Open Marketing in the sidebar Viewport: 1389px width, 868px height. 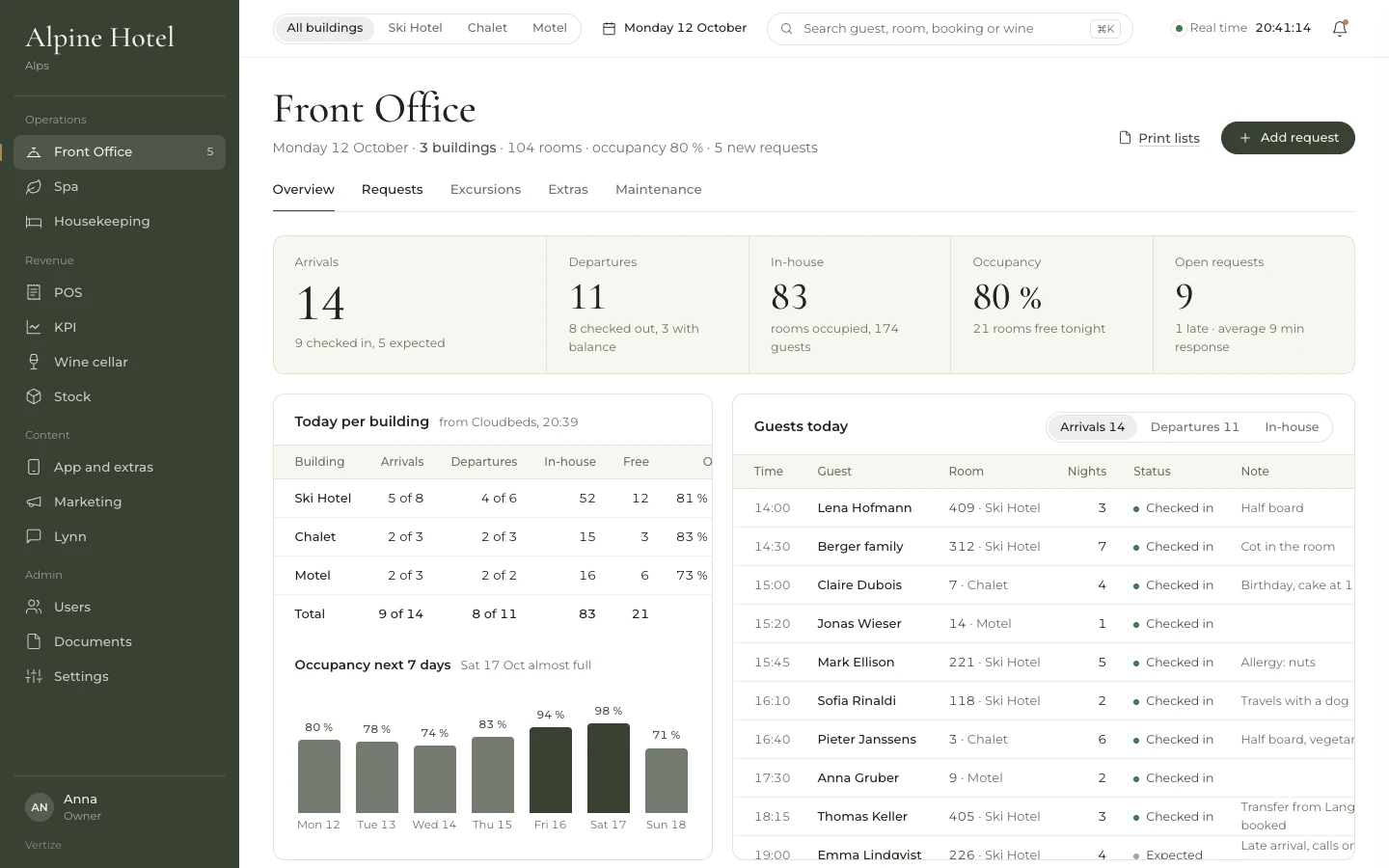tap(120, 502)
